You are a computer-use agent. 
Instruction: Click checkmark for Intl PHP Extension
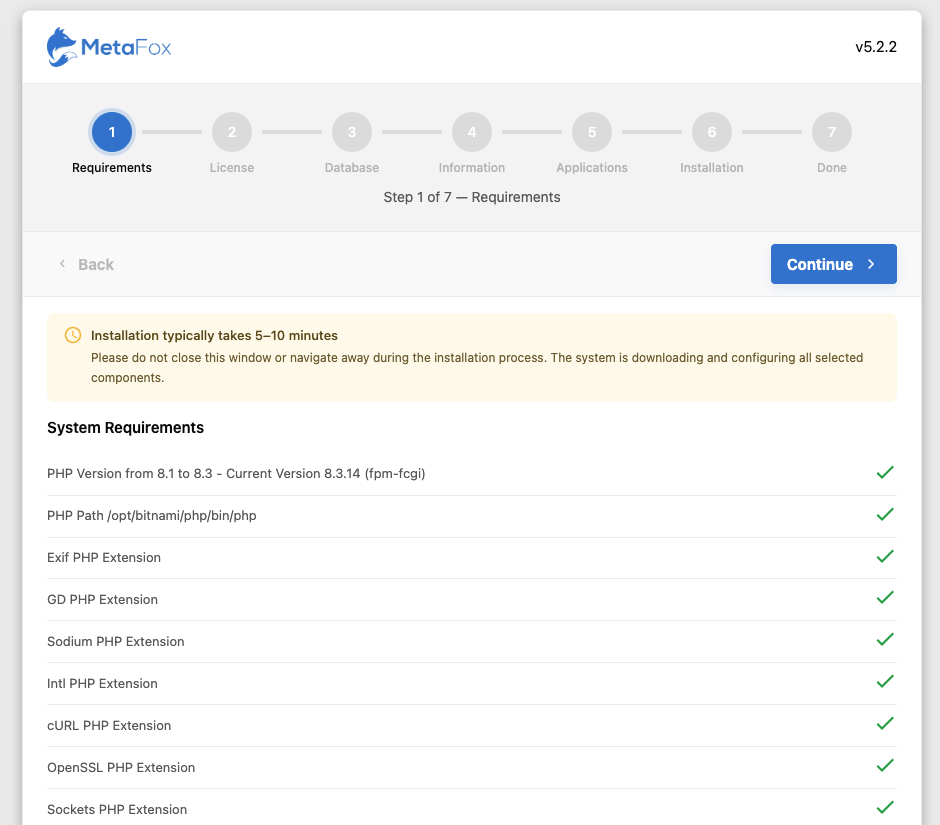(x=884, y=682)
